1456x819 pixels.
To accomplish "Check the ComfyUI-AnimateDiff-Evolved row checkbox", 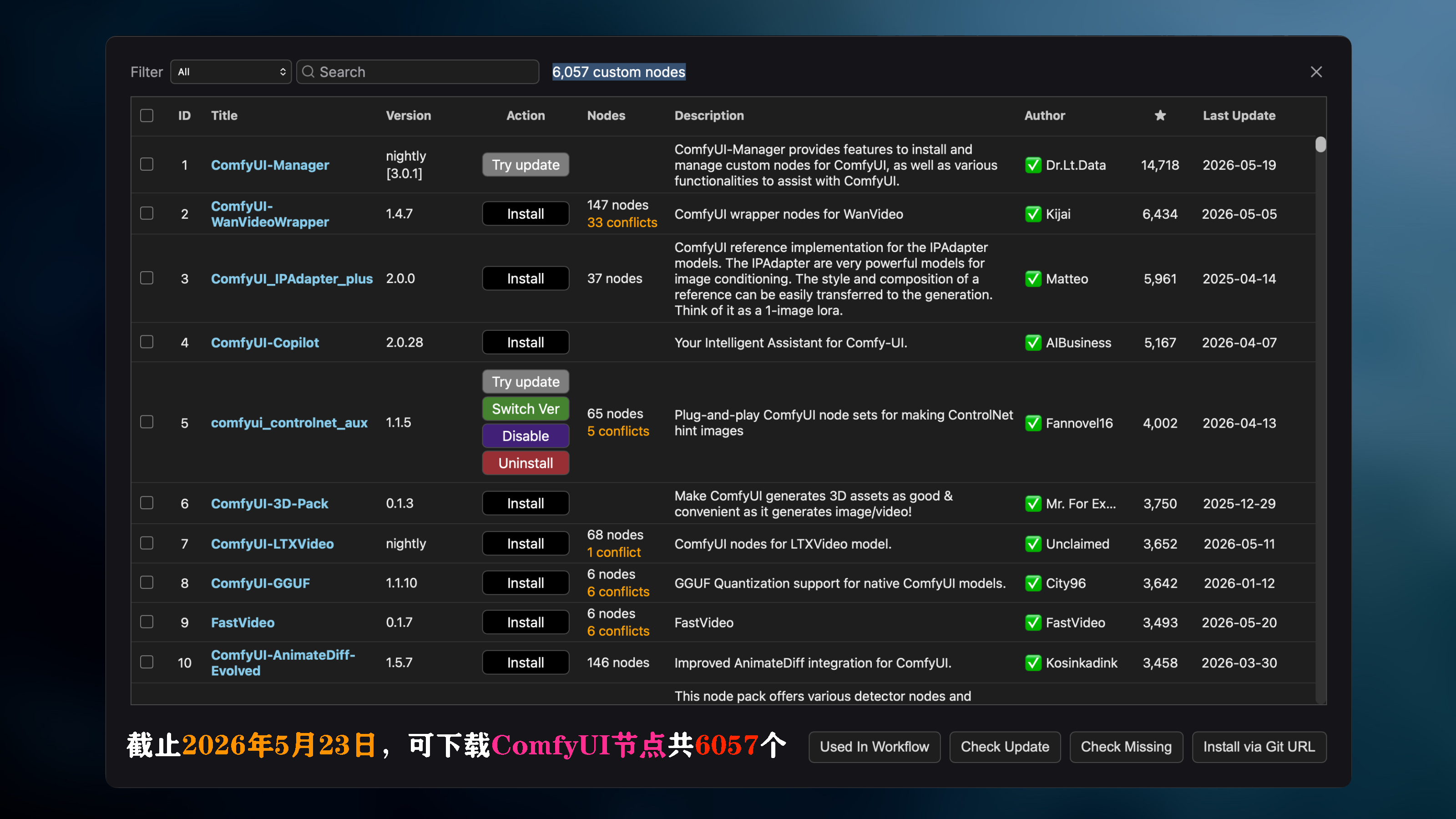I will [147, 662].
